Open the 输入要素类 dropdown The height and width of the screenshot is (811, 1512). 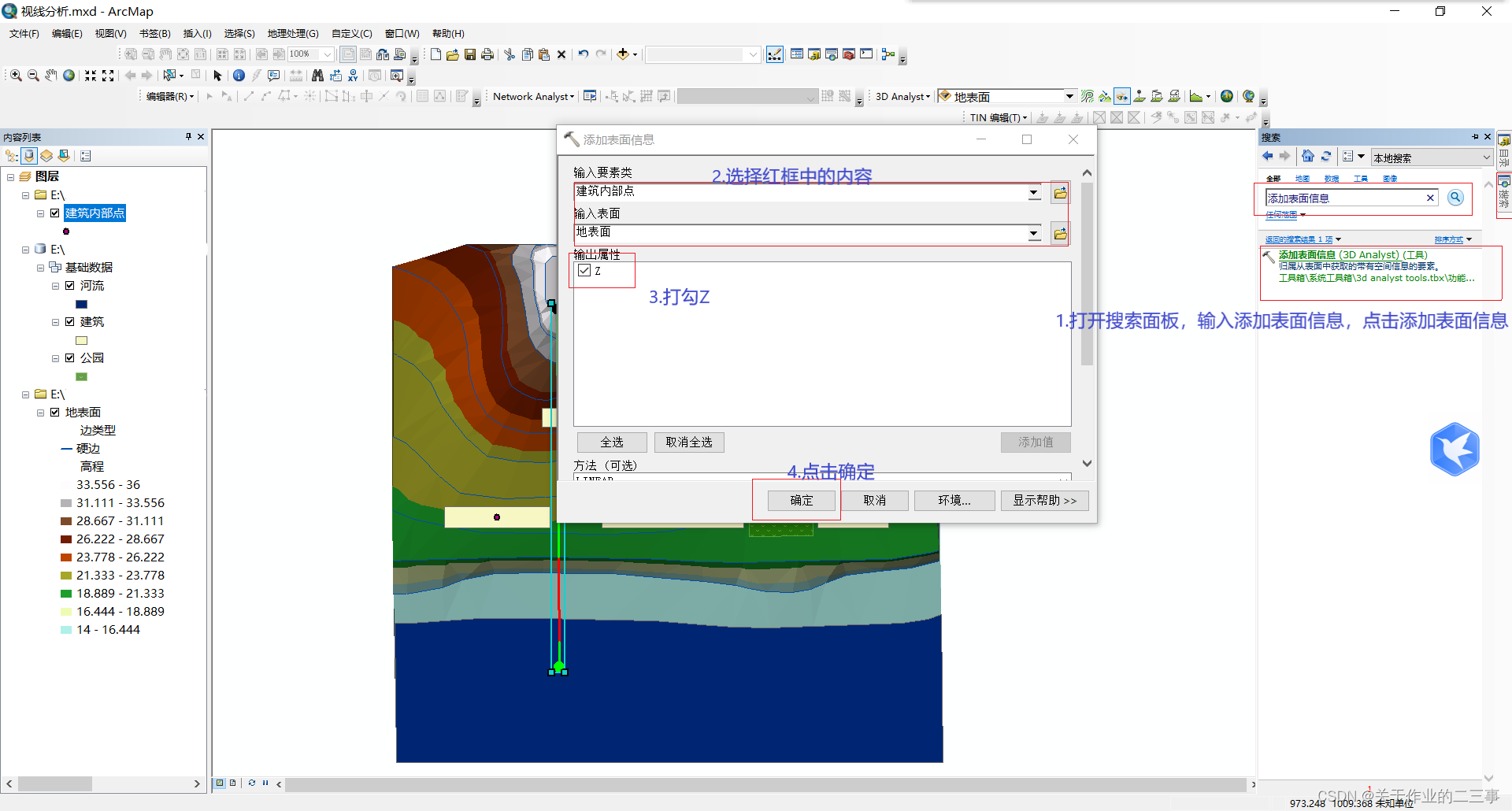click(x=1034, y=192)
